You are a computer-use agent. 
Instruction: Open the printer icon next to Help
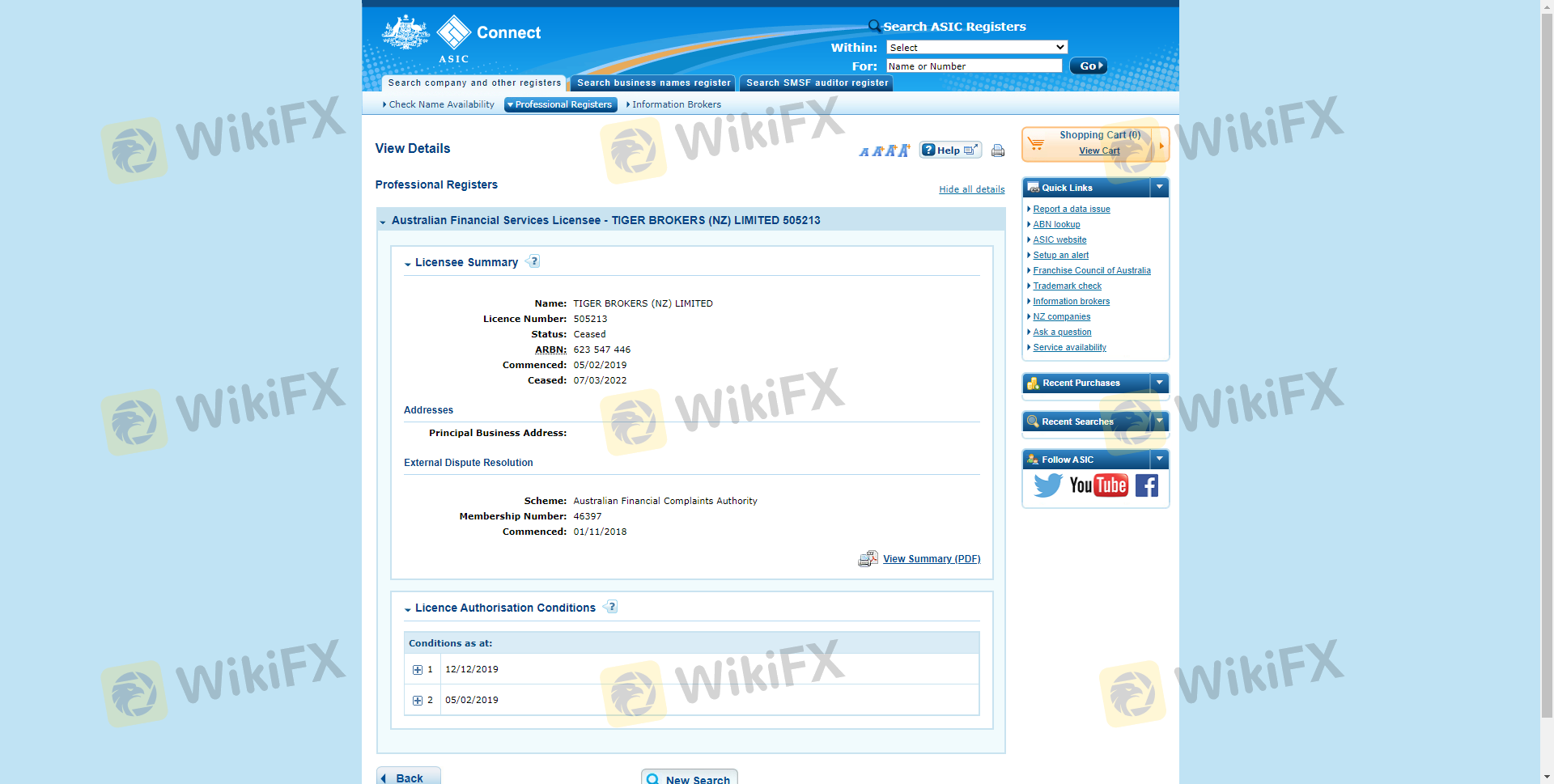(998, 150)
